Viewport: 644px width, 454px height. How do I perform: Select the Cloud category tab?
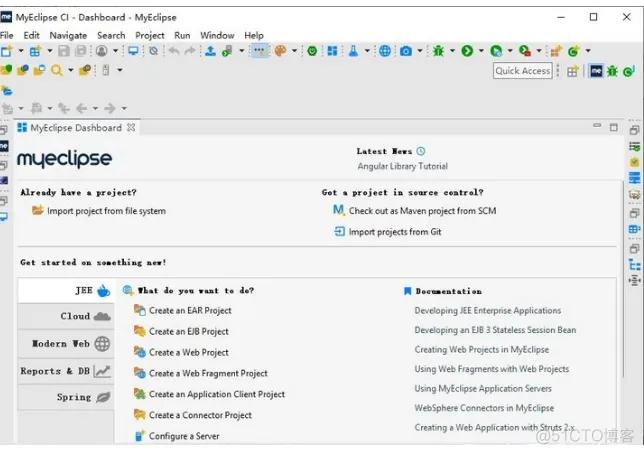[66, 316]
